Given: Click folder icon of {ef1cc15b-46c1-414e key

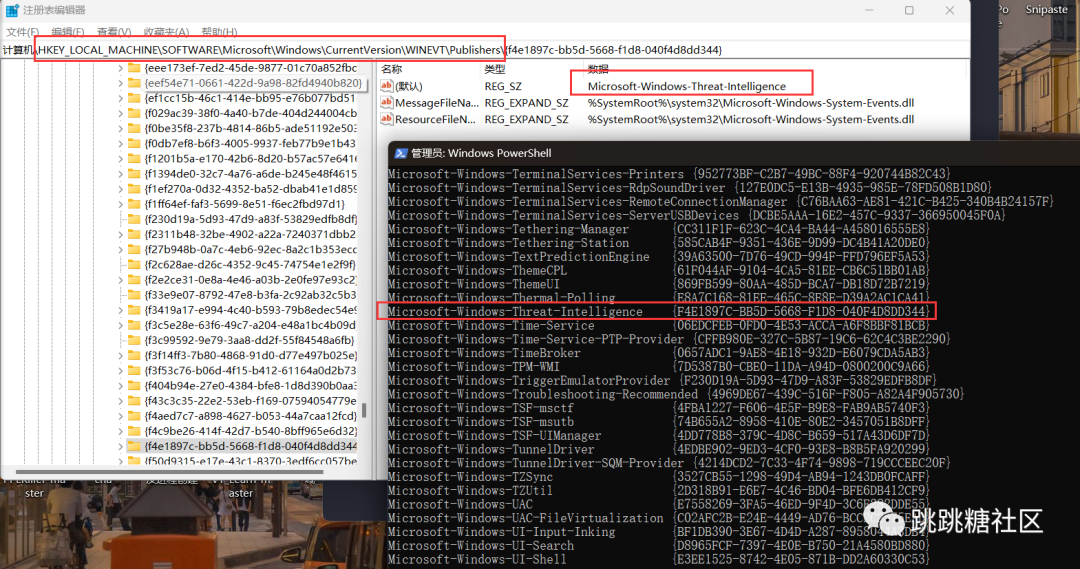Looking at the screenshot, I should (x=134, y=98).
